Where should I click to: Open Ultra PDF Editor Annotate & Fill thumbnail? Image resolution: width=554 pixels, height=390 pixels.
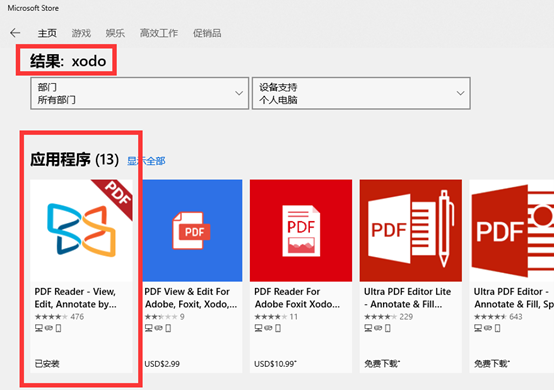click(x=512, y=230)
